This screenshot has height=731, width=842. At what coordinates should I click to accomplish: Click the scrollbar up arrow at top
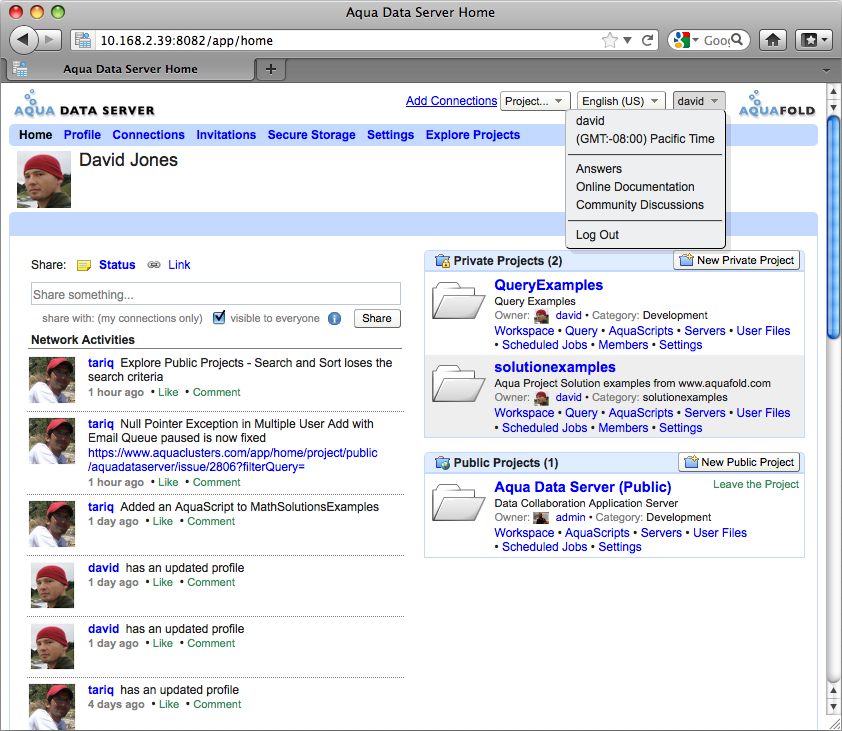pos(833,91)
